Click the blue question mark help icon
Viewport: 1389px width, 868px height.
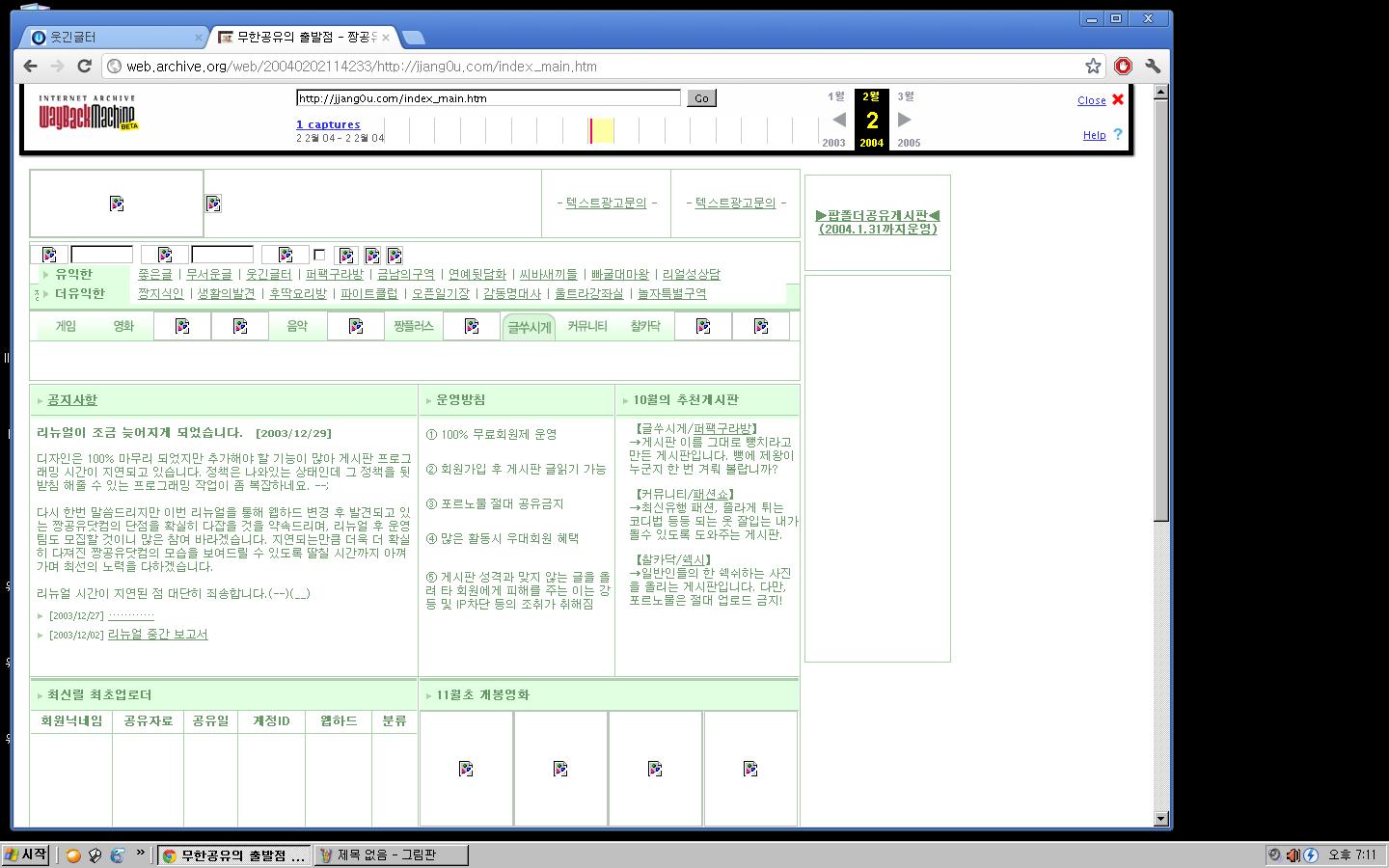(1118, 134)
